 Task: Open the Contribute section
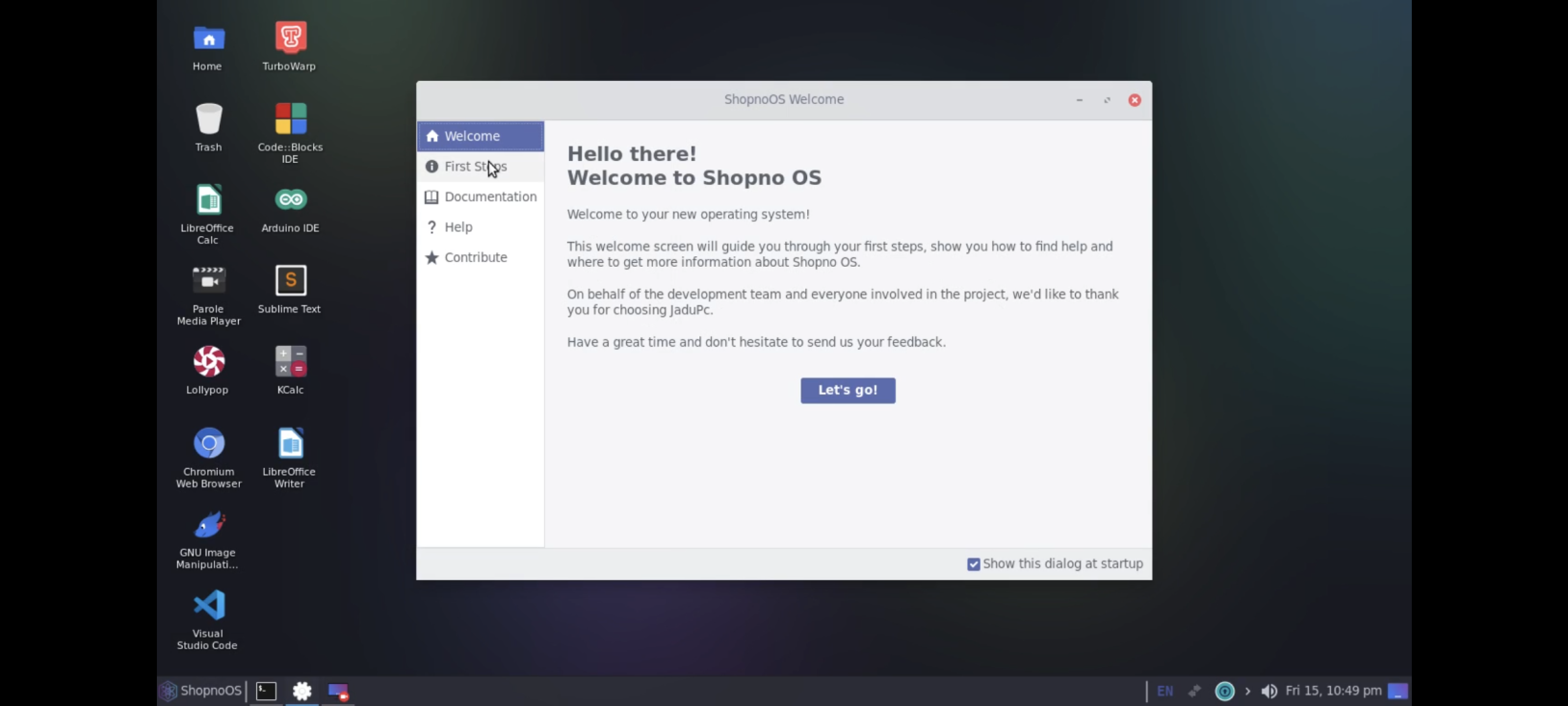coord(481,258)
